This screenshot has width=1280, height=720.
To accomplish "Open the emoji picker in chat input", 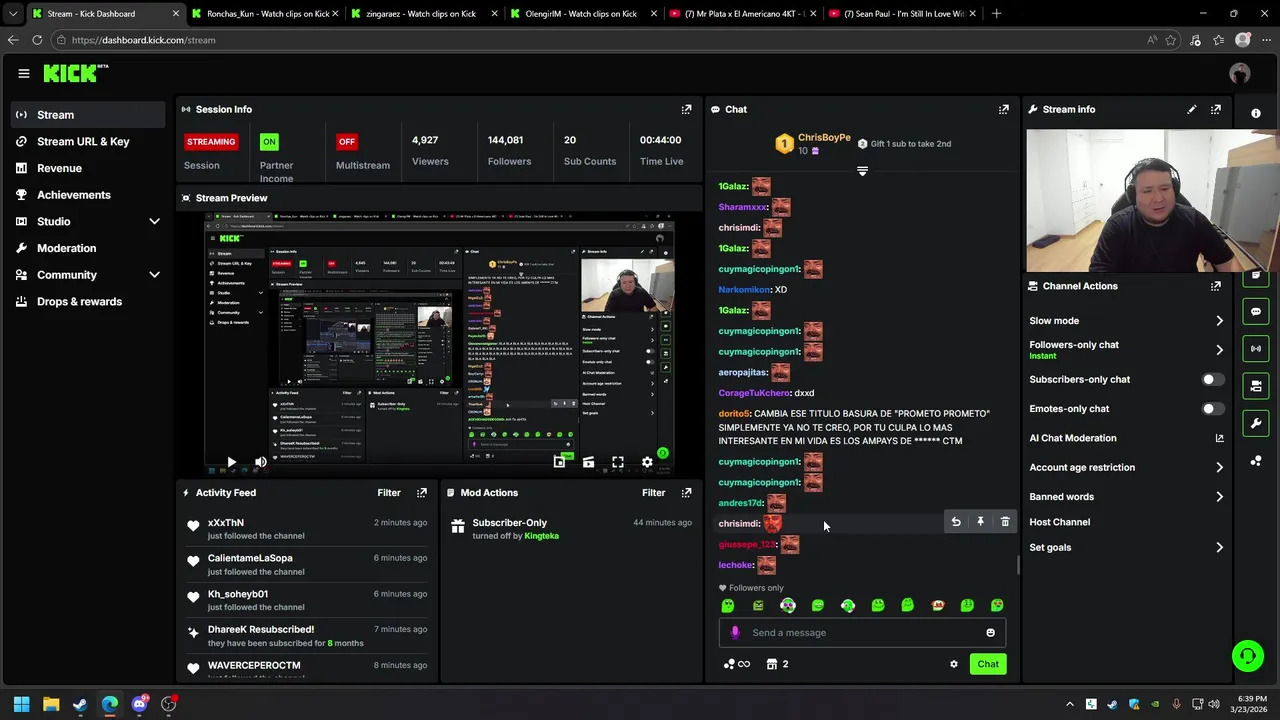I will [x=990, y=632].
